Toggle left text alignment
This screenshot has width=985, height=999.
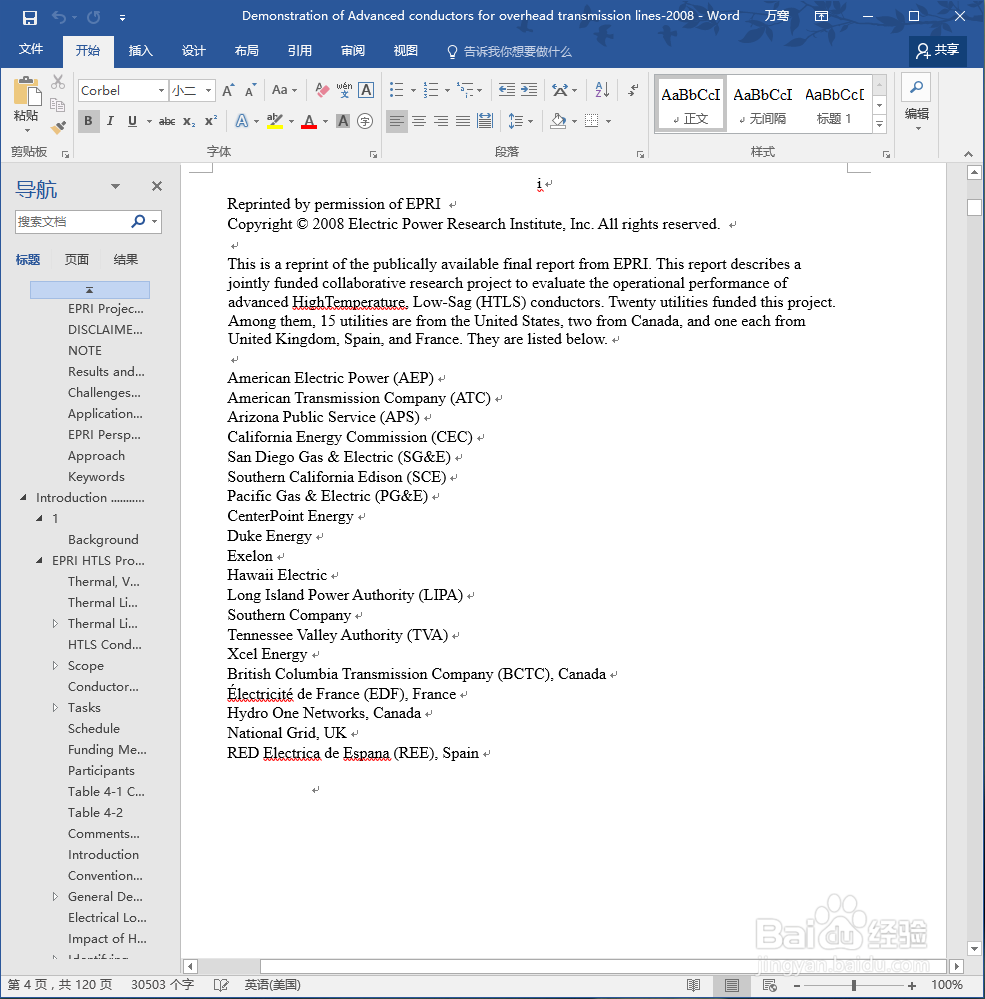(x=396, y=121)
